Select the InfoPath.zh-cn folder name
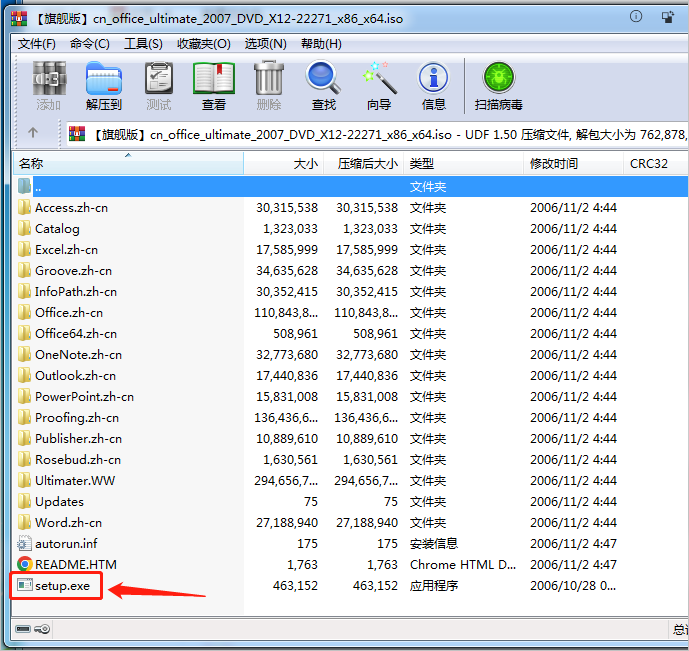 76,292
